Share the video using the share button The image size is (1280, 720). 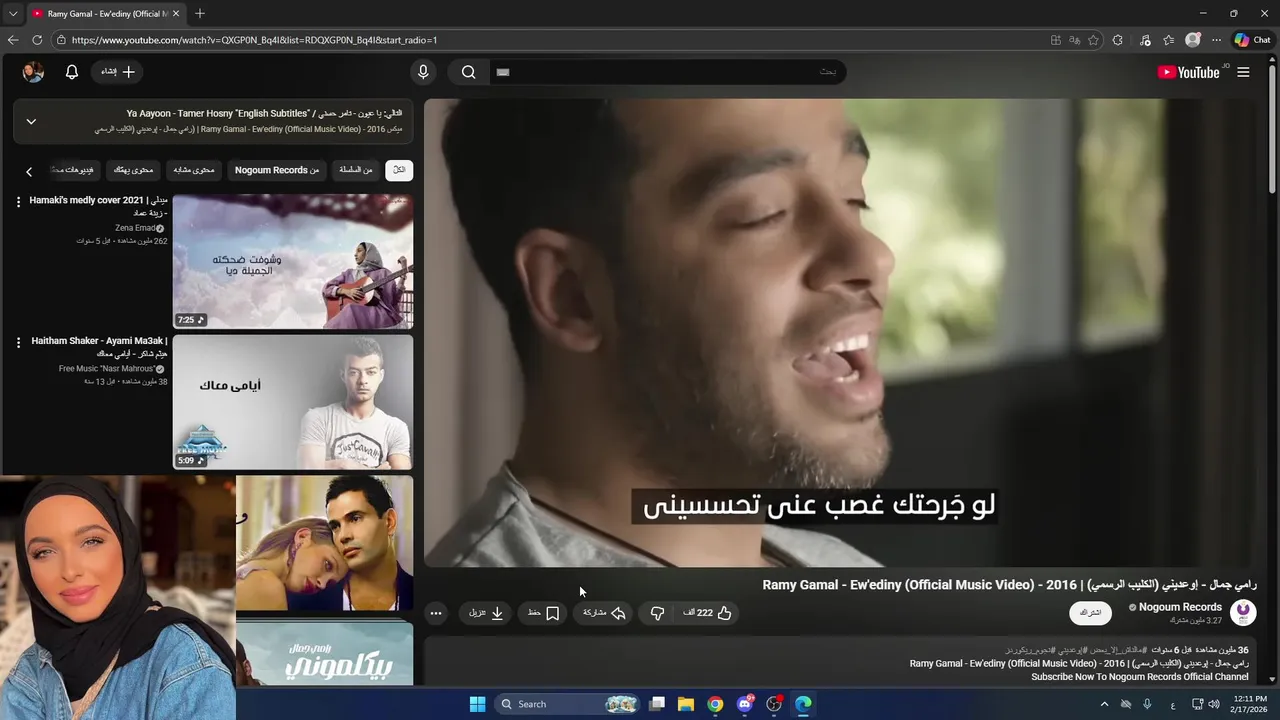pos(604,613)
